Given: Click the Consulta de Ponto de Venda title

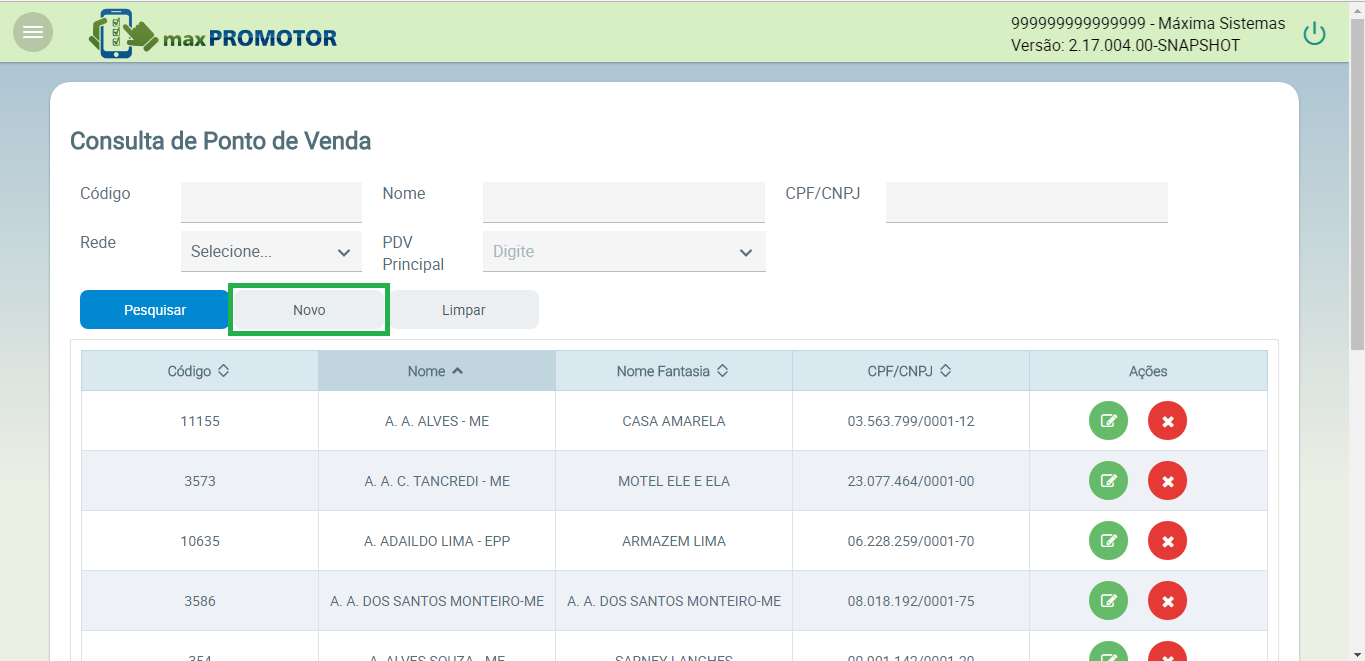Looking at the screenshot, I should (x=221, y=141).
